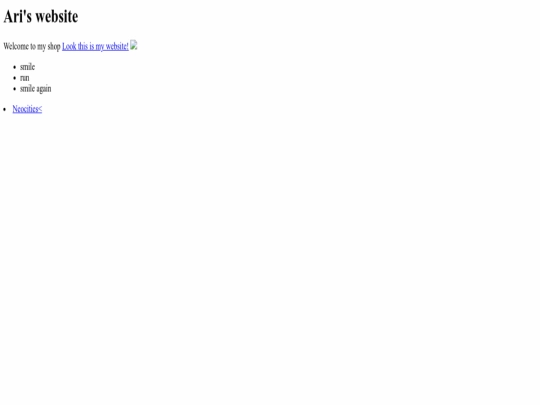Screen dimensions: 540x405
Task: Click the "Ari's website" page heading
Action: 41,17
